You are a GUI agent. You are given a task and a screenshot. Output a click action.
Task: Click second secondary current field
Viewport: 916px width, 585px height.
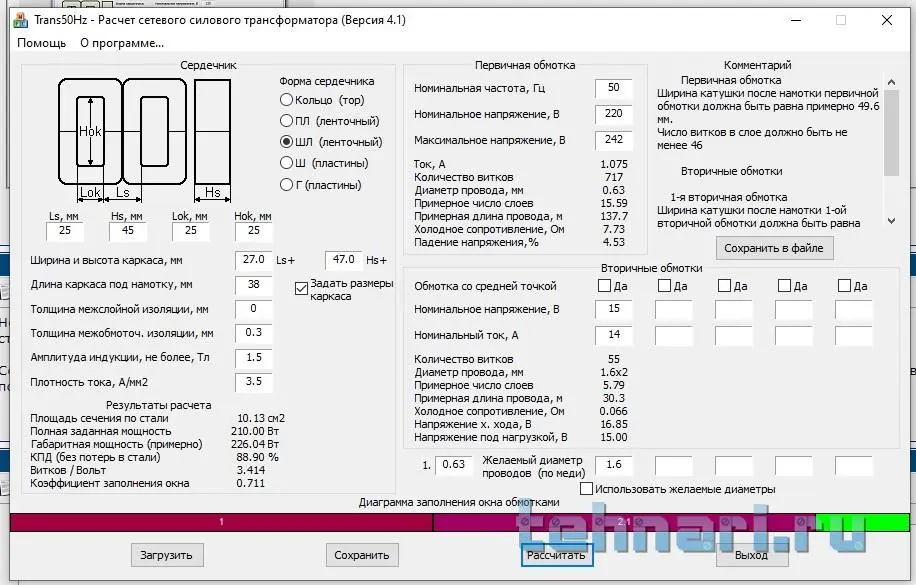click(674, 335)
